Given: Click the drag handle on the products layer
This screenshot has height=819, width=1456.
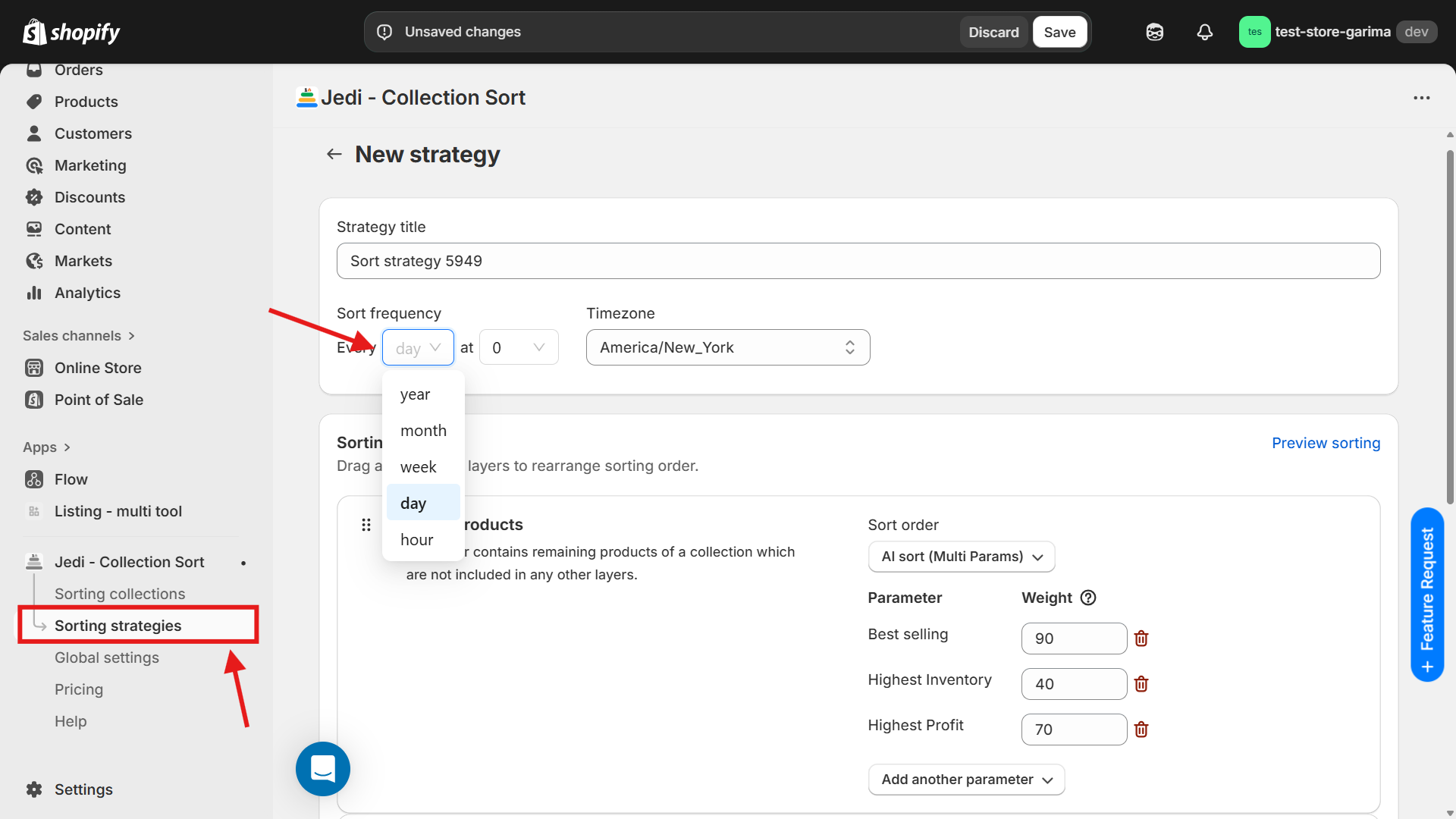Looking at the screenshot, I should [366, 525].
